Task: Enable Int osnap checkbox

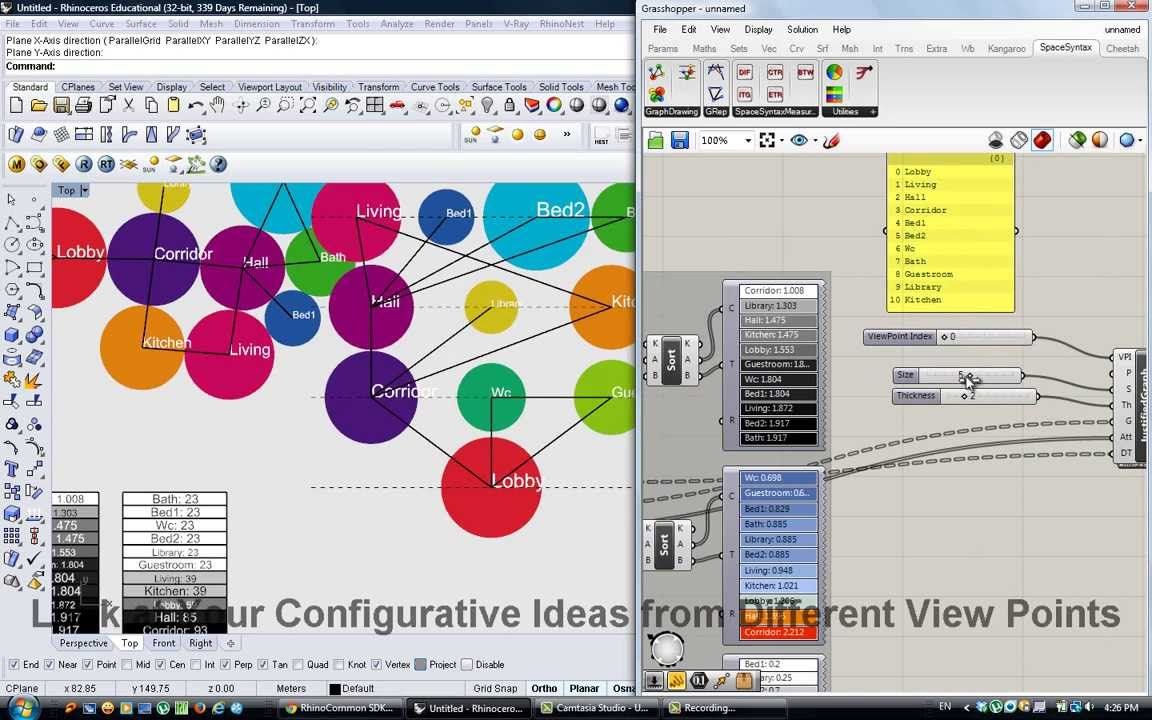Action: (195, 665)
